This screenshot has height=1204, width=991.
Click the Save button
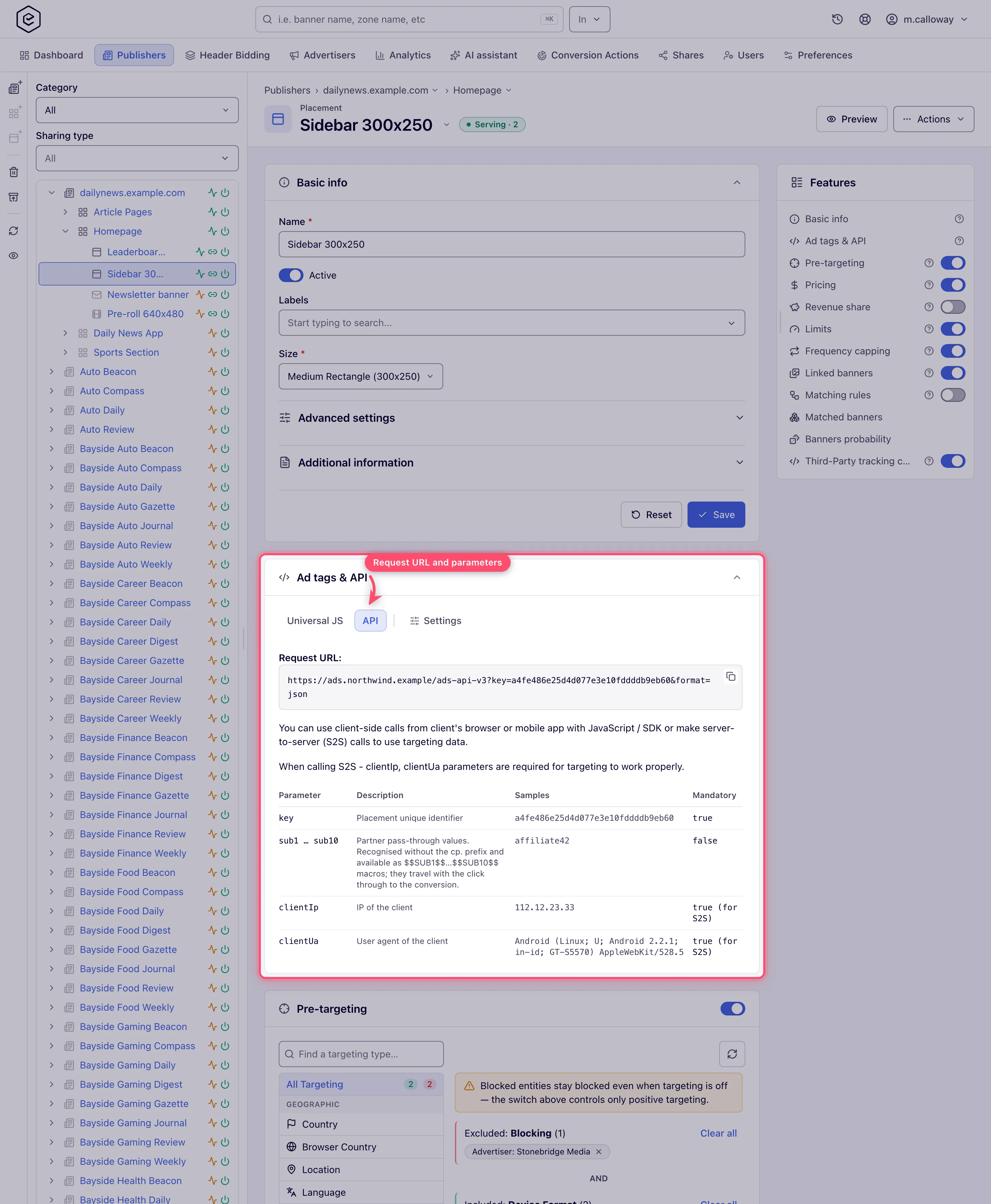[716, 515]
